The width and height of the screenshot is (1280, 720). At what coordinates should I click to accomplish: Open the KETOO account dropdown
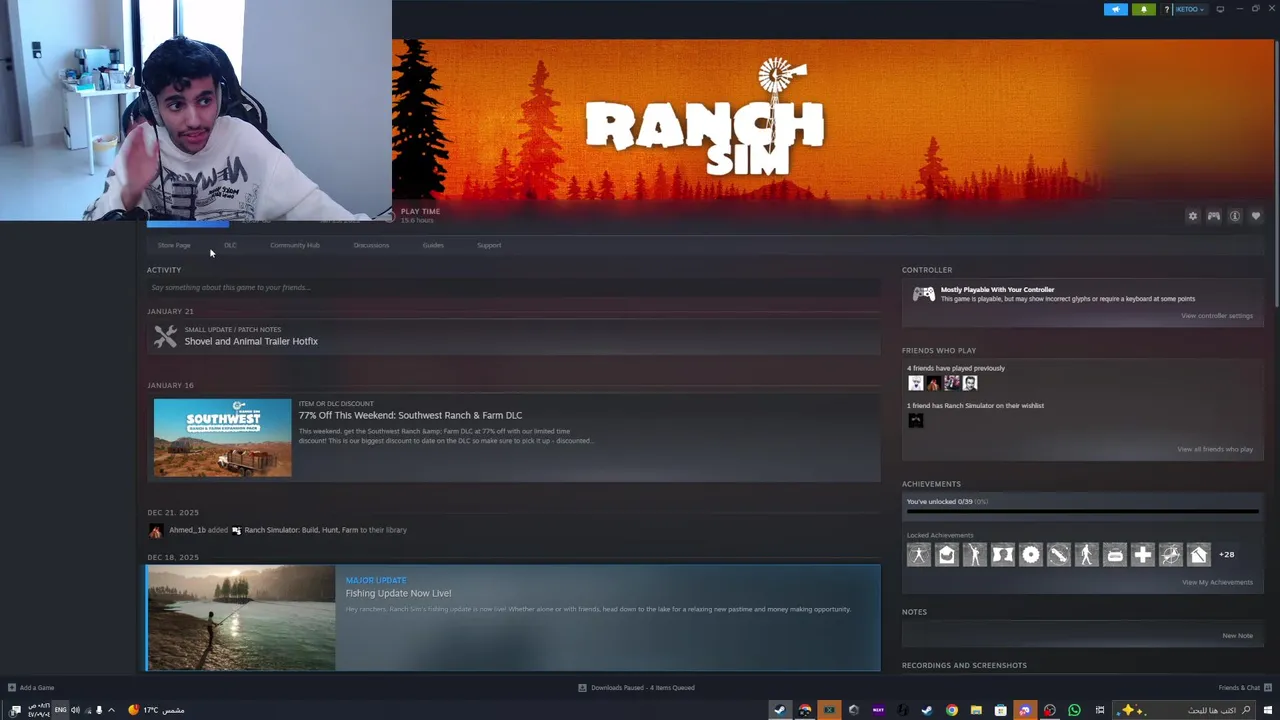point(1190,9)
